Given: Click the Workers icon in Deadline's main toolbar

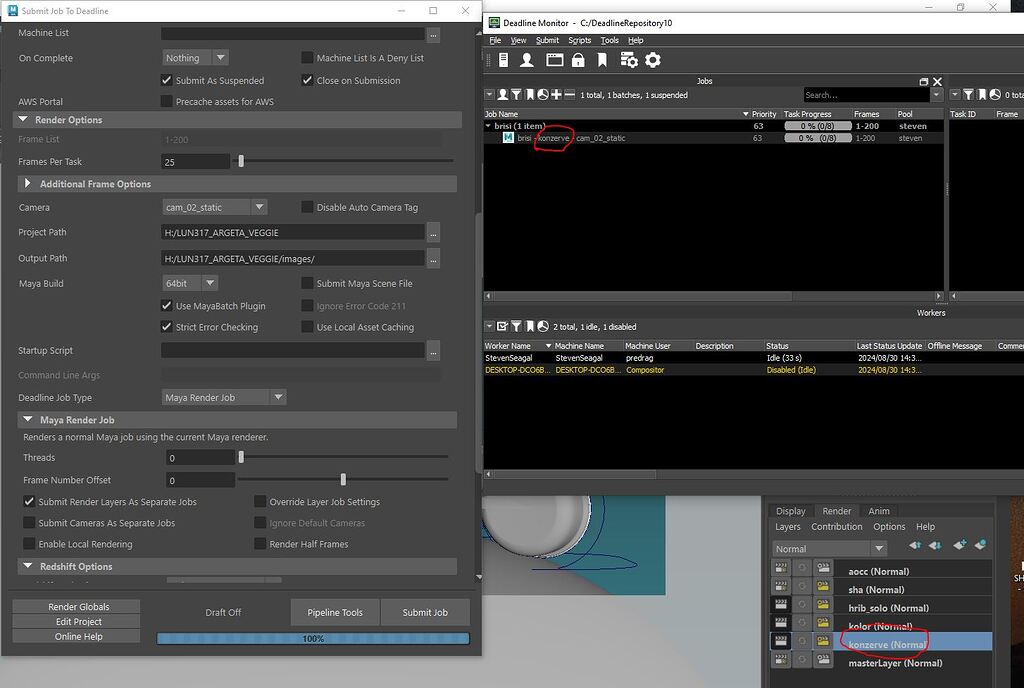Looking at the screenshot, I should pos(527,60).
